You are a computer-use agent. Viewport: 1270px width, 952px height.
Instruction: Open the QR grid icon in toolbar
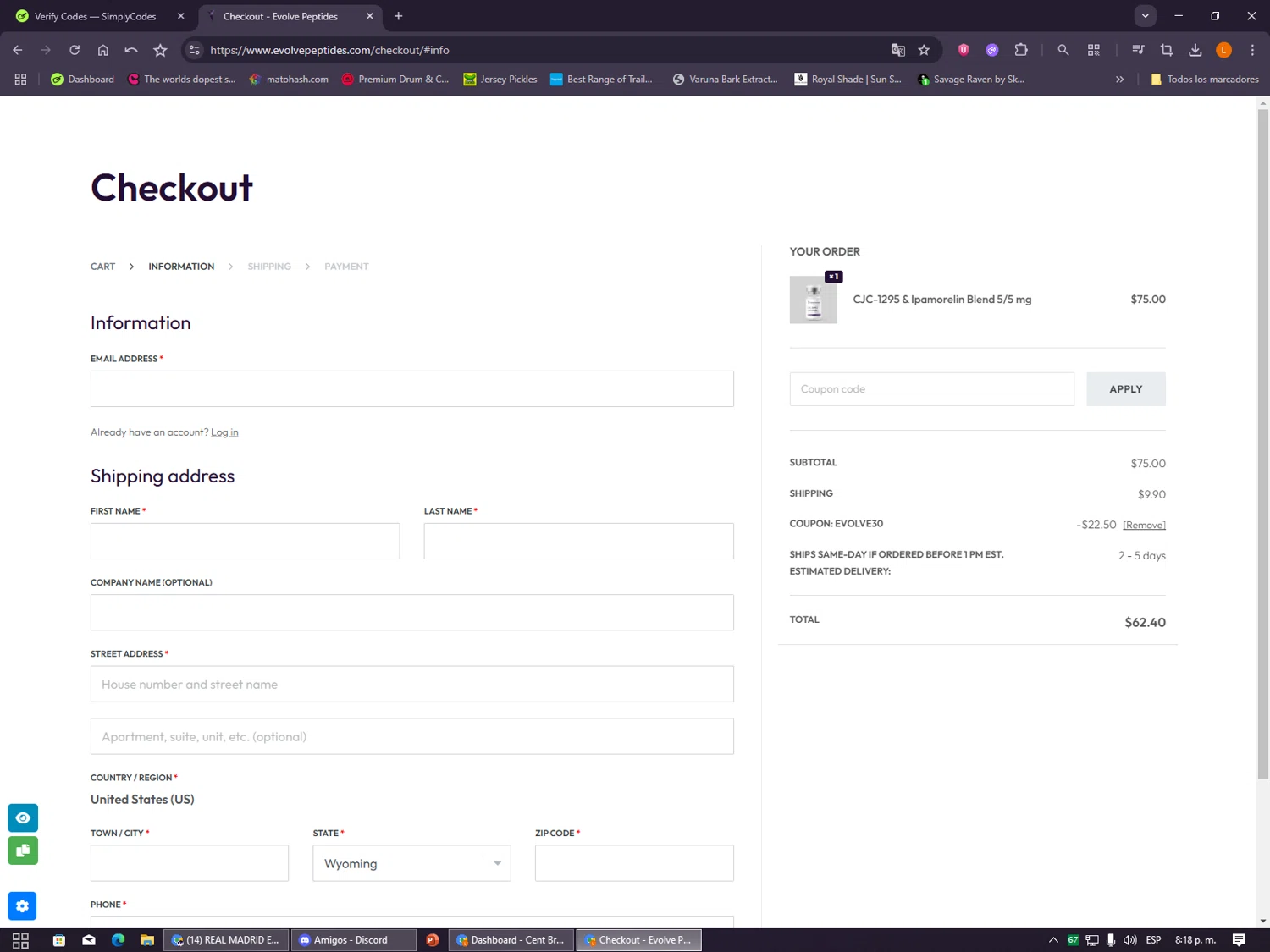click(x=1094, y=50)
